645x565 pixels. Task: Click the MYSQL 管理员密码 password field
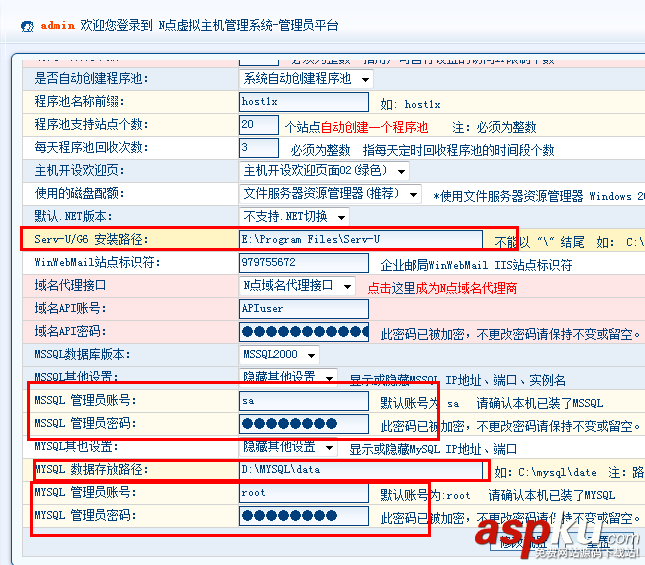click(x=304, y=516)
